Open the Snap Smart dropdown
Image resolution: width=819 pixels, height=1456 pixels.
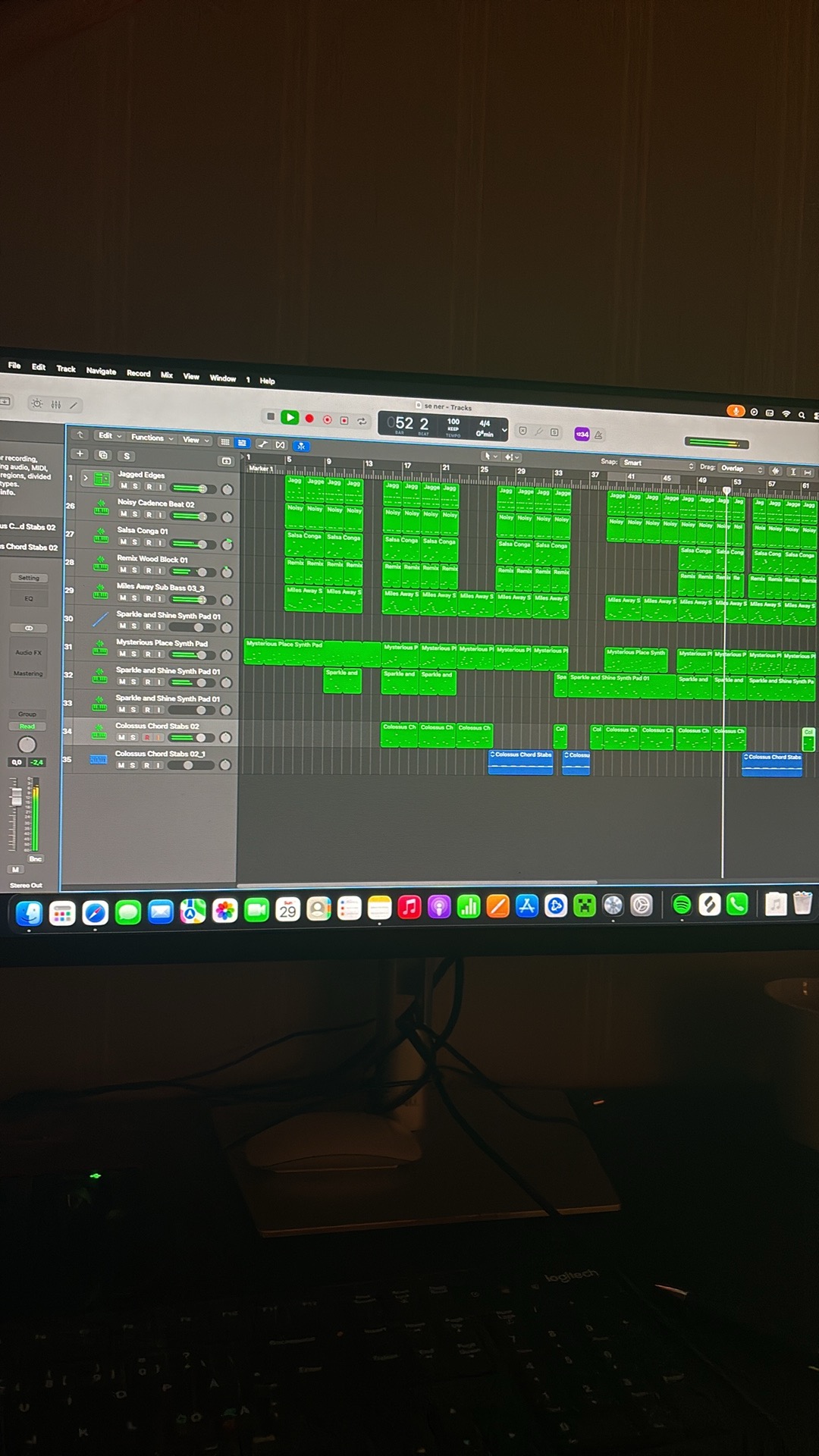[x=657, y=463]
